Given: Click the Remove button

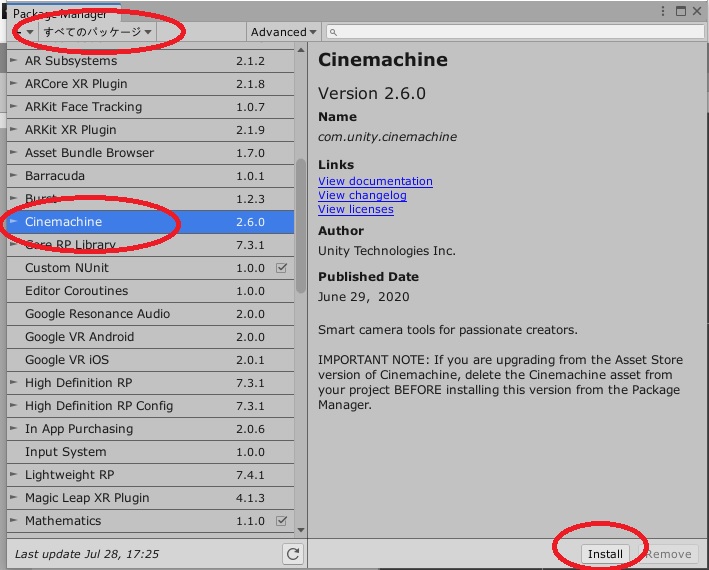Looking at the screenshot, I should coord(668,554).
